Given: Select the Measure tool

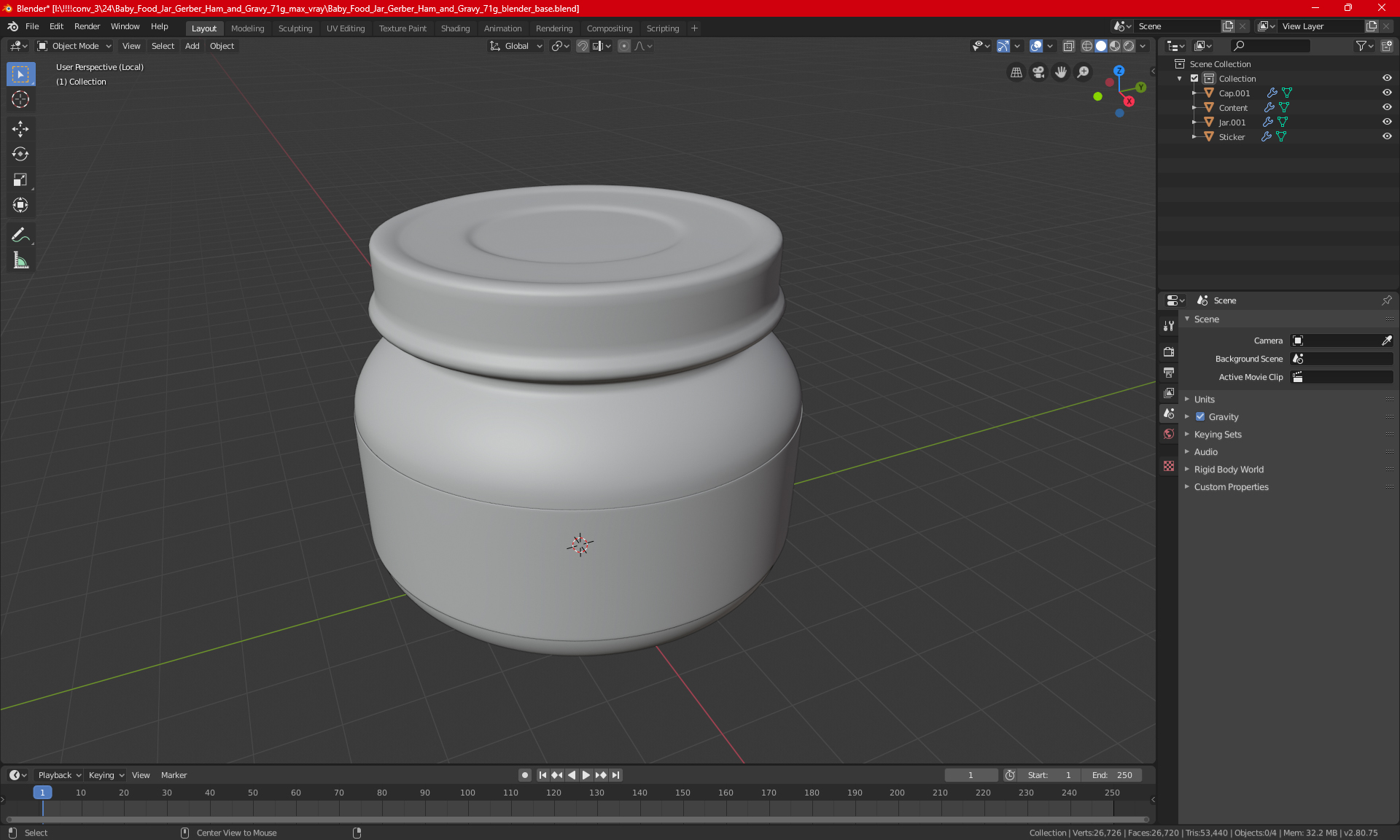Looking at the screenshot, I should click(x=20, y=260).
